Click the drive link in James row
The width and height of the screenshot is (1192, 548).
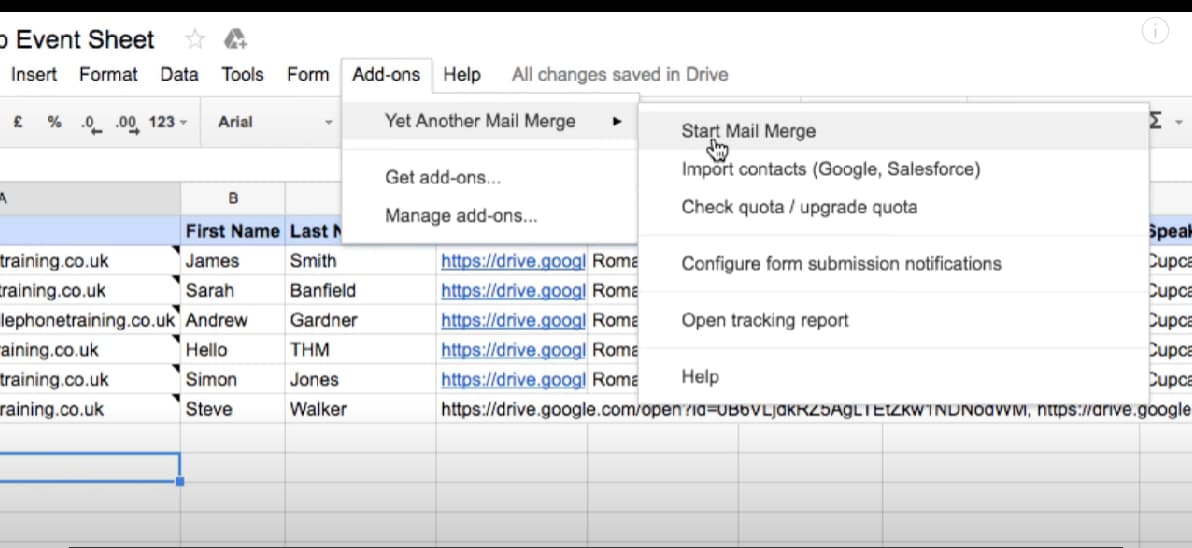tap(513, 261)
